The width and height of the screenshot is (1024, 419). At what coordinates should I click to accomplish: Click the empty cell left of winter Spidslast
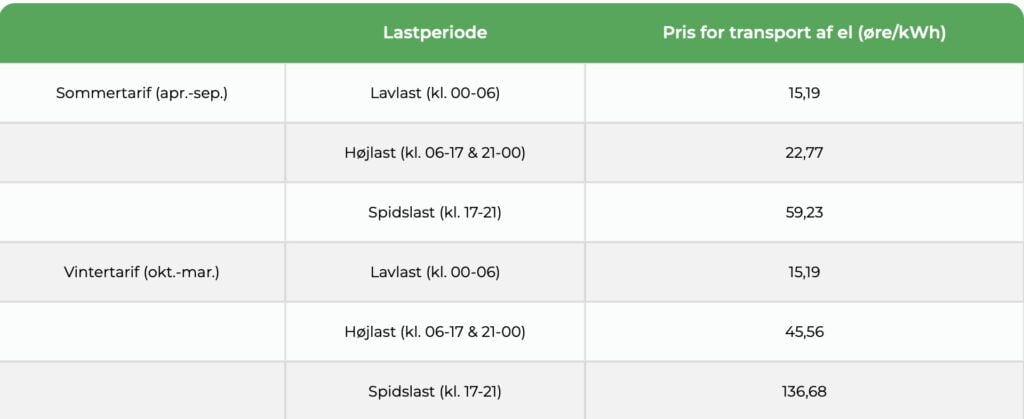point(142,391)
